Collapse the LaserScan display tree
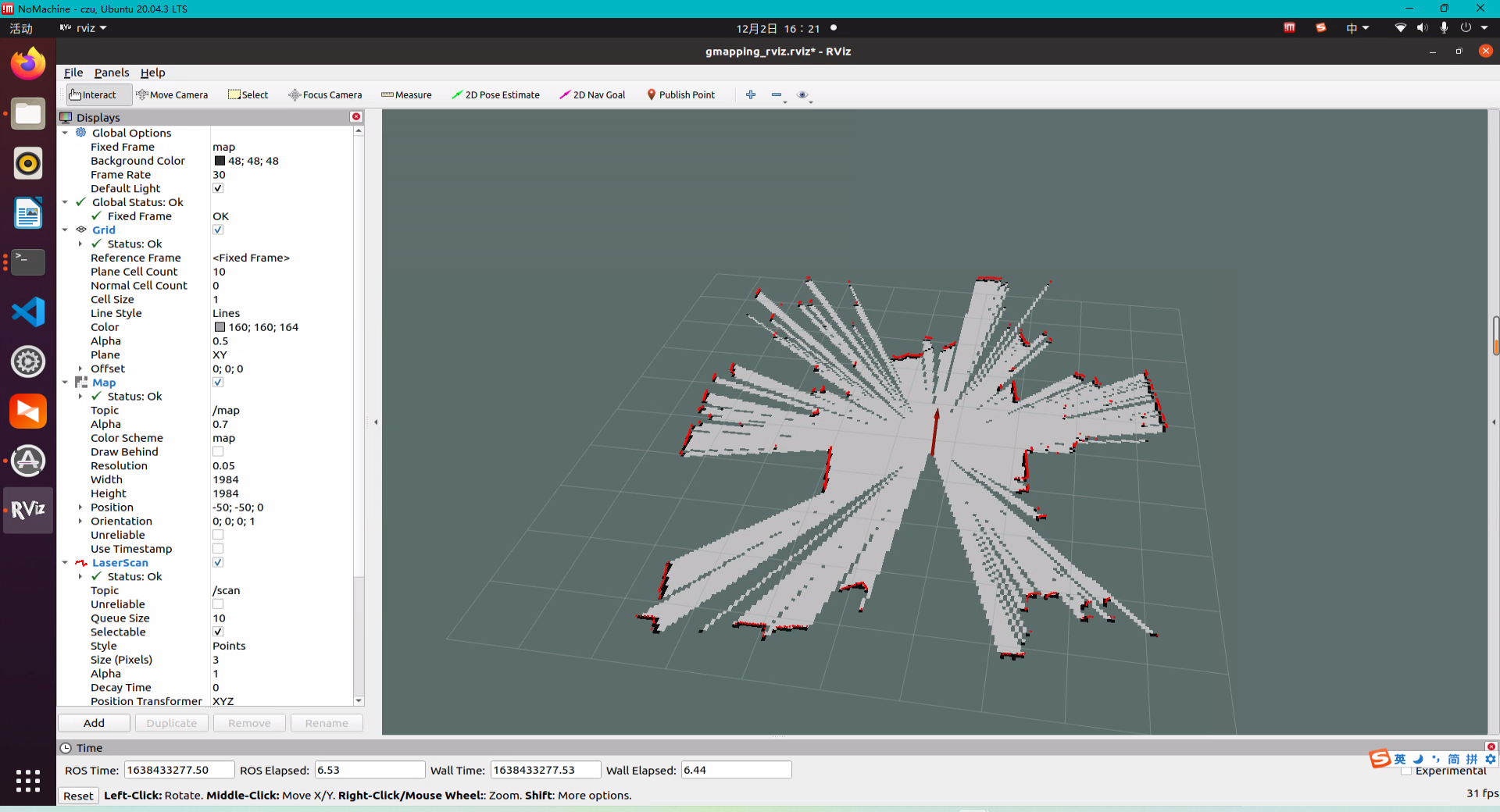The width and height of the screenshot is (1500, 812). pos(65,562)
